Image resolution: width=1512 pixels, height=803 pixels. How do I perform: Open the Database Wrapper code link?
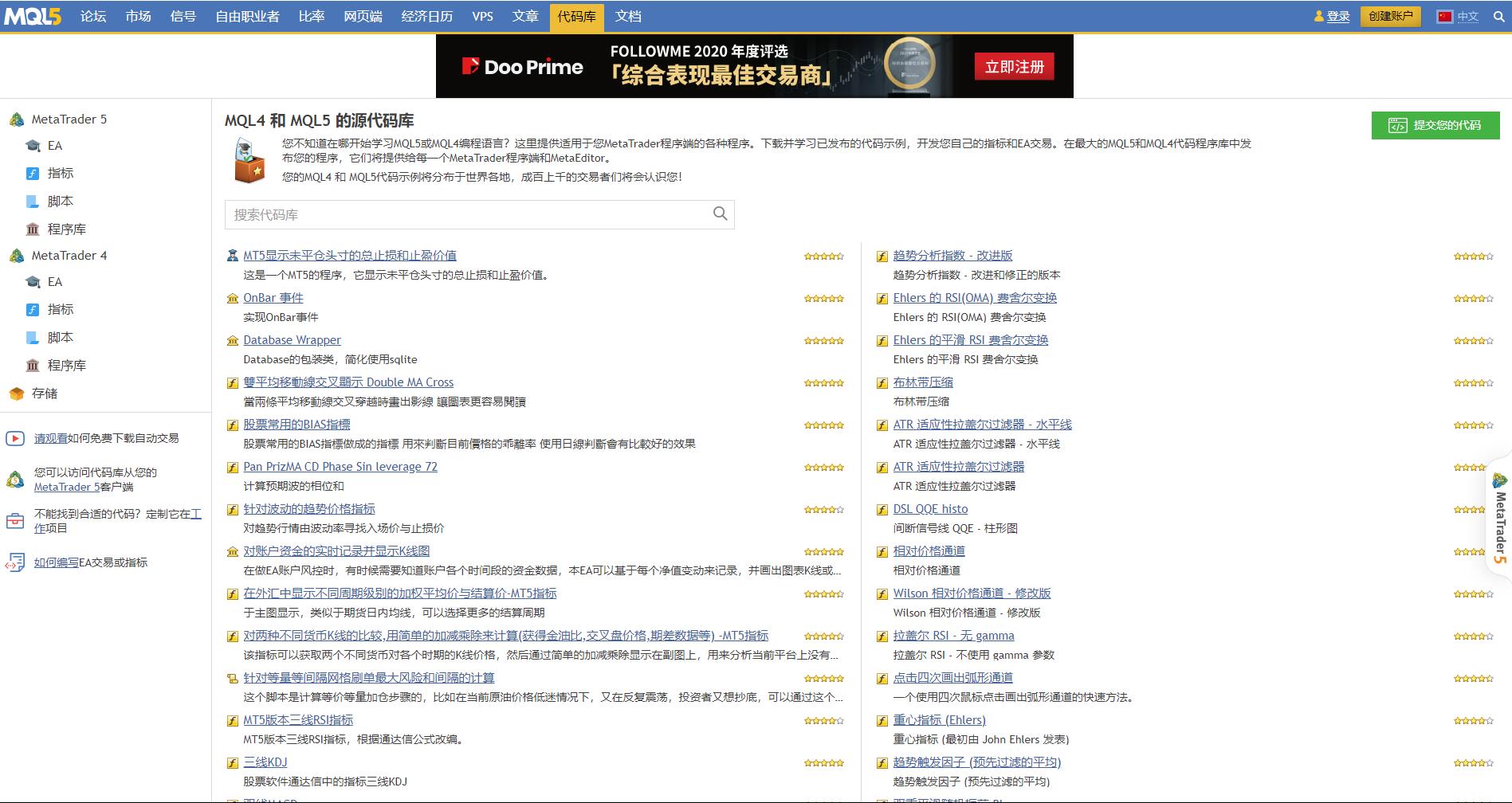tap(292, 340)
